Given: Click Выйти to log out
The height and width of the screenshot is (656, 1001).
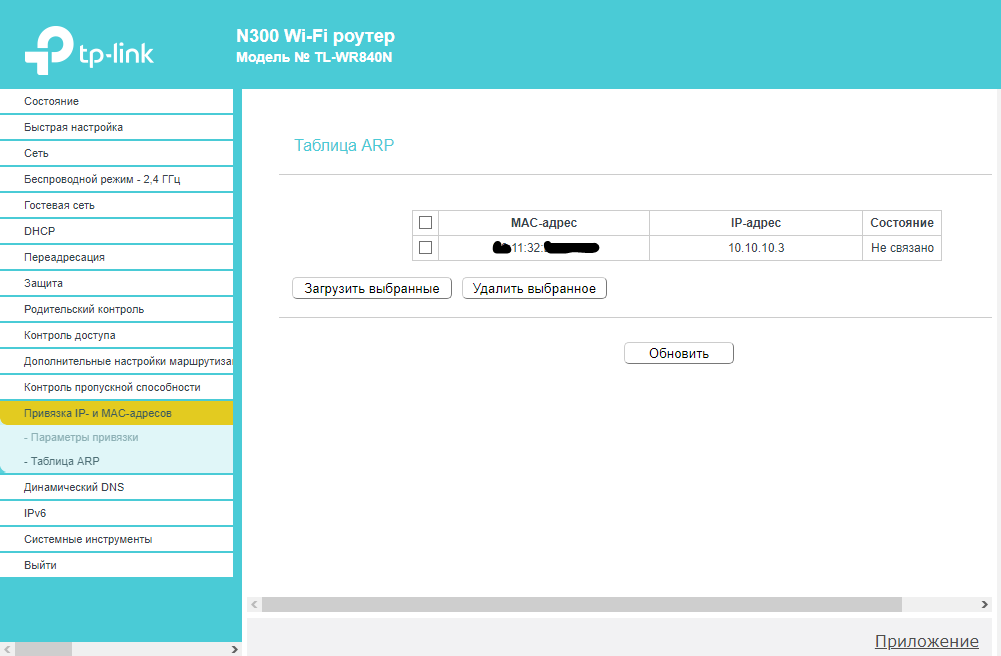Looking at the screenshot, I should [116, 565].
